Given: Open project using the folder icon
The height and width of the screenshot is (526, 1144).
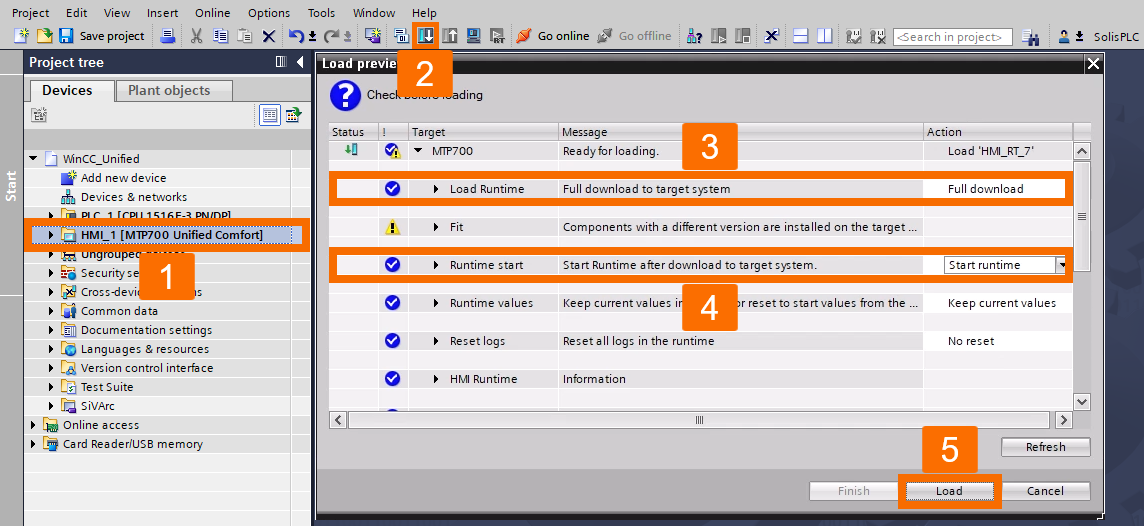Looking at the screenshot, I should pyautogui.click(x=45, y=36).
